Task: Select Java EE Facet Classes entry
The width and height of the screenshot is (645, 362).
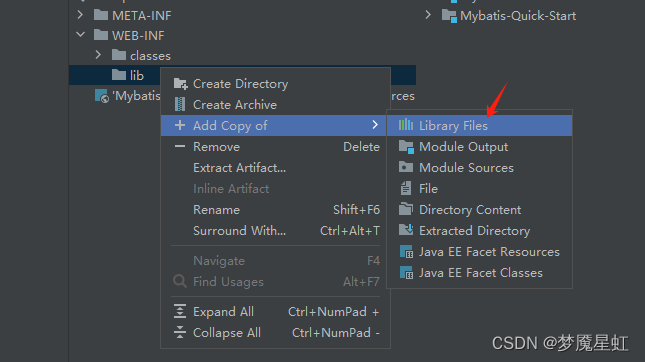Action: pyautogui.click(x=480, y=273)
